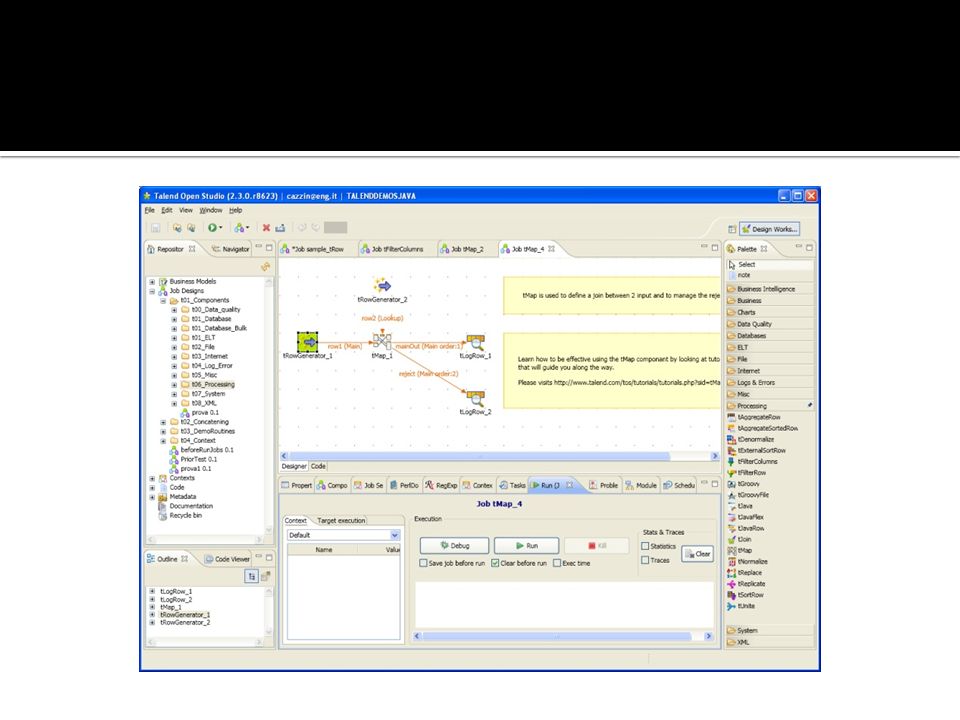Click the green Run toolbar icon
The height and width of the screenshot is (720, 960).
tap(212, 228)
